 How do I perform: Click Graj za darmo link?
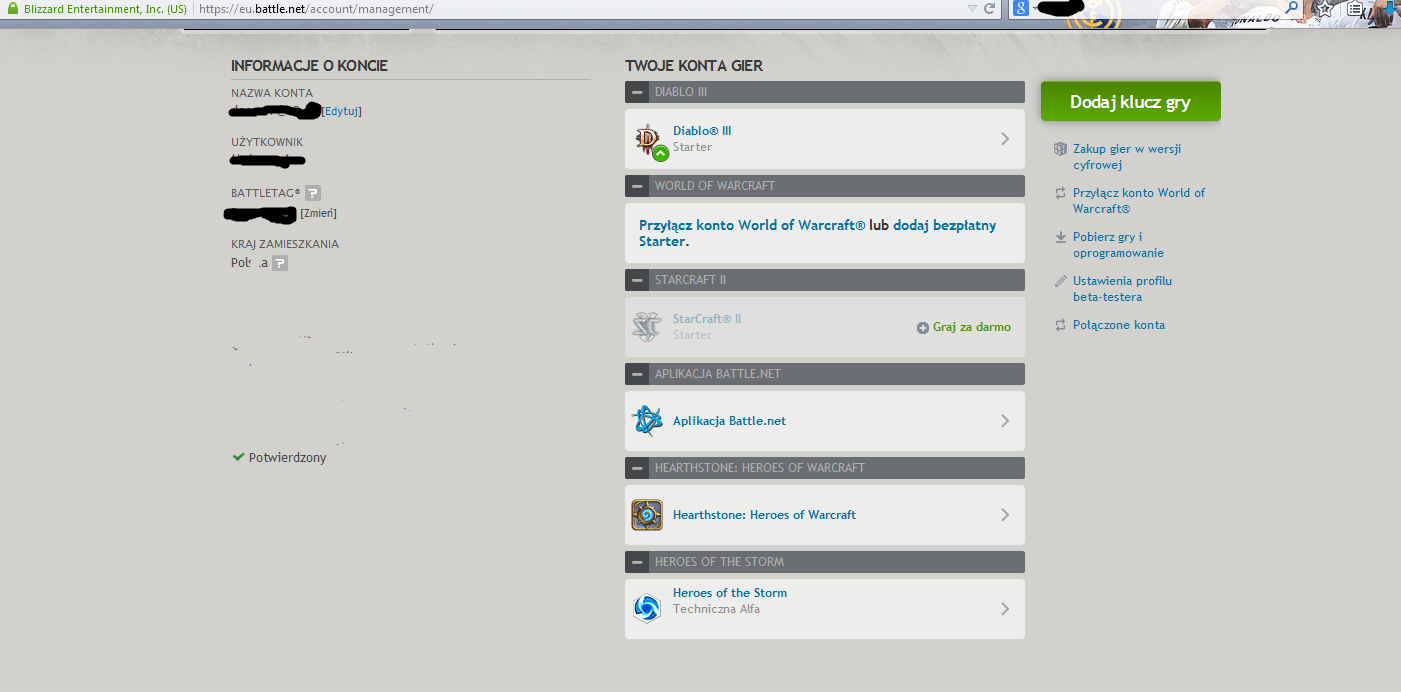pyautogui.click(x=972, y=327)
